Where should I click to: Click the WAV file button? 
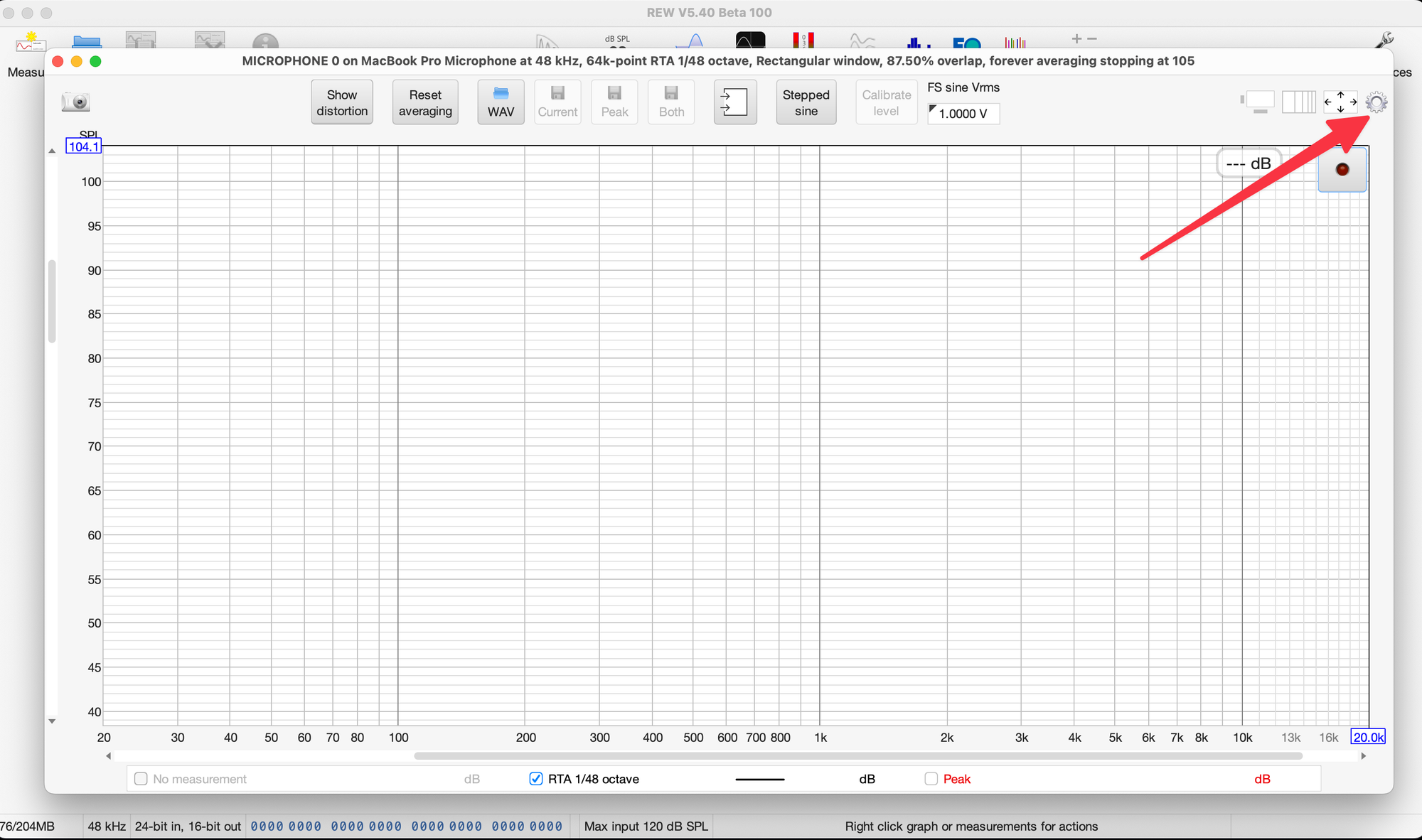(x=501, y=102)
